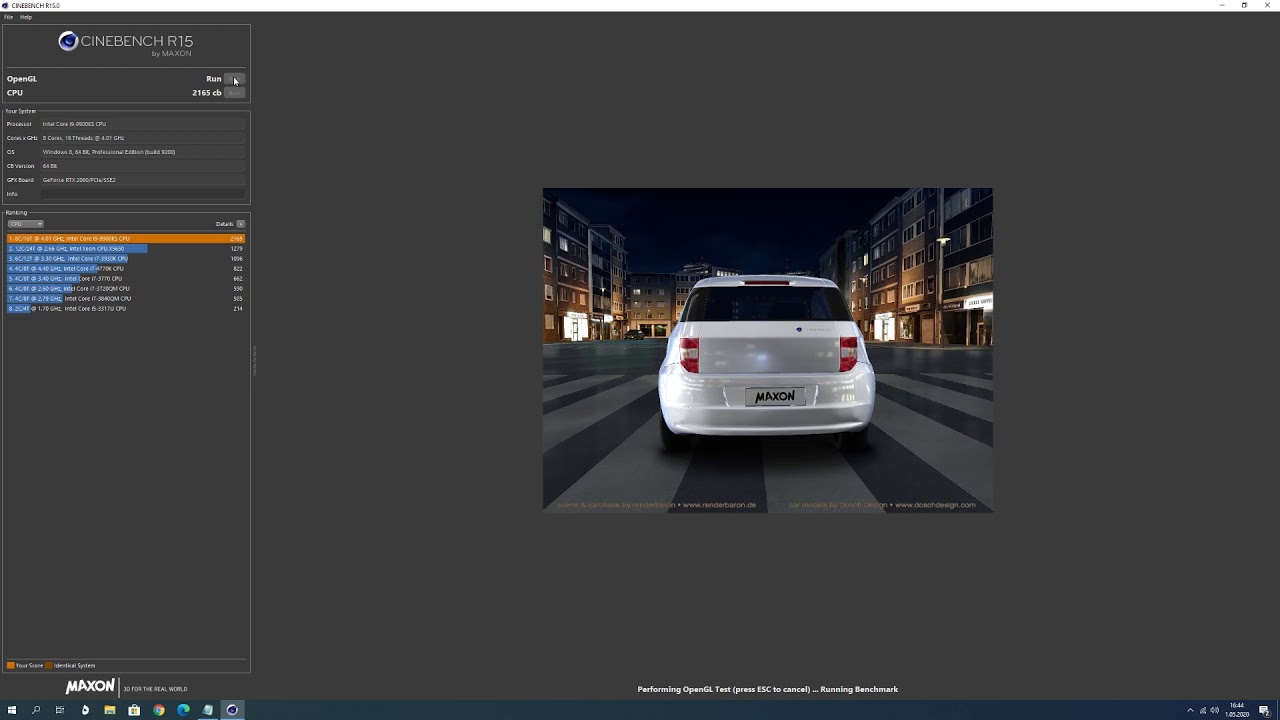Viewport: 1280px width, 720px height.
Task: Click the Run button beside CPU score
Action: click(234, 93)
